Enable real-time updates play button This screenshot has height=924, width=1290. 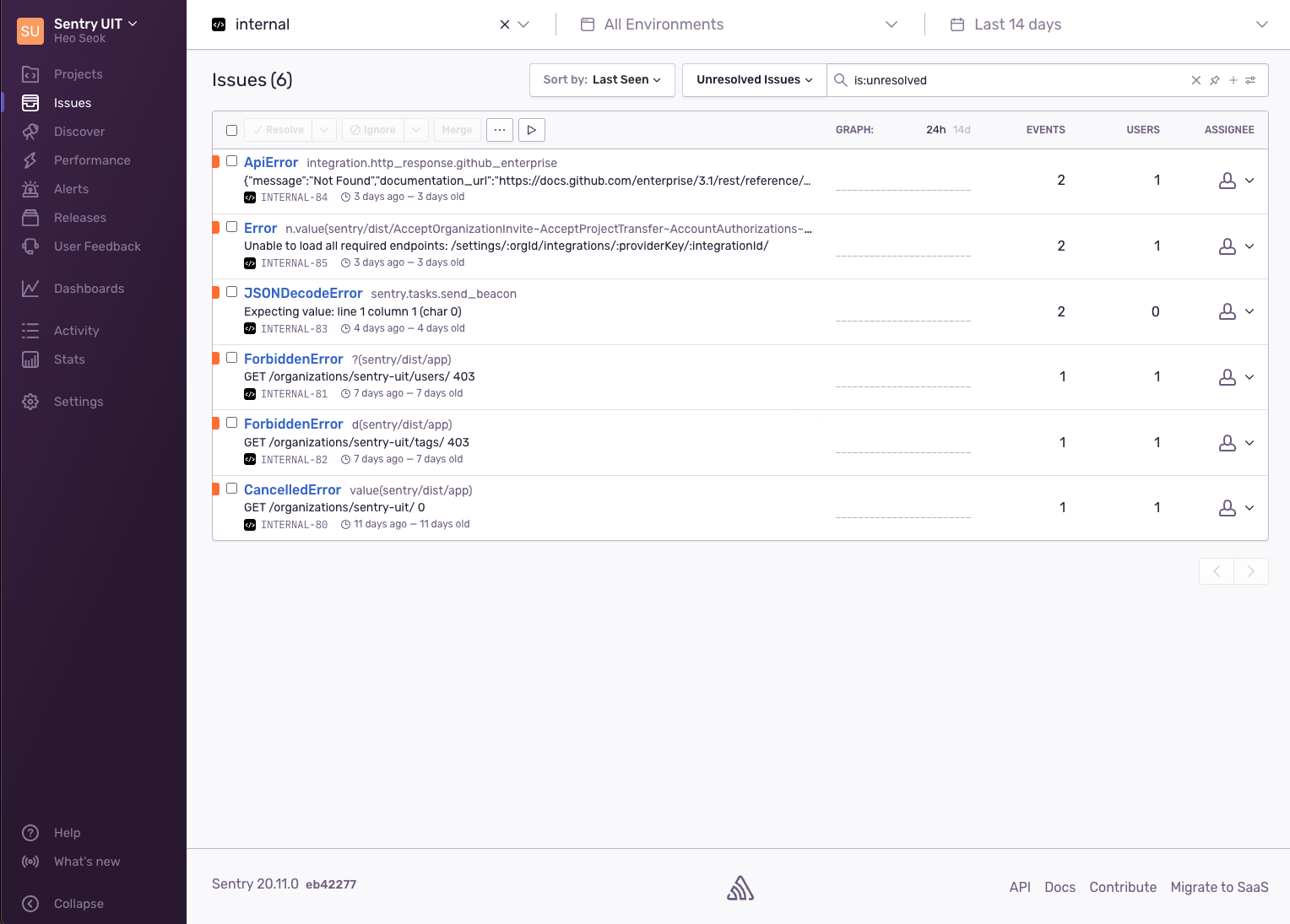532,130
